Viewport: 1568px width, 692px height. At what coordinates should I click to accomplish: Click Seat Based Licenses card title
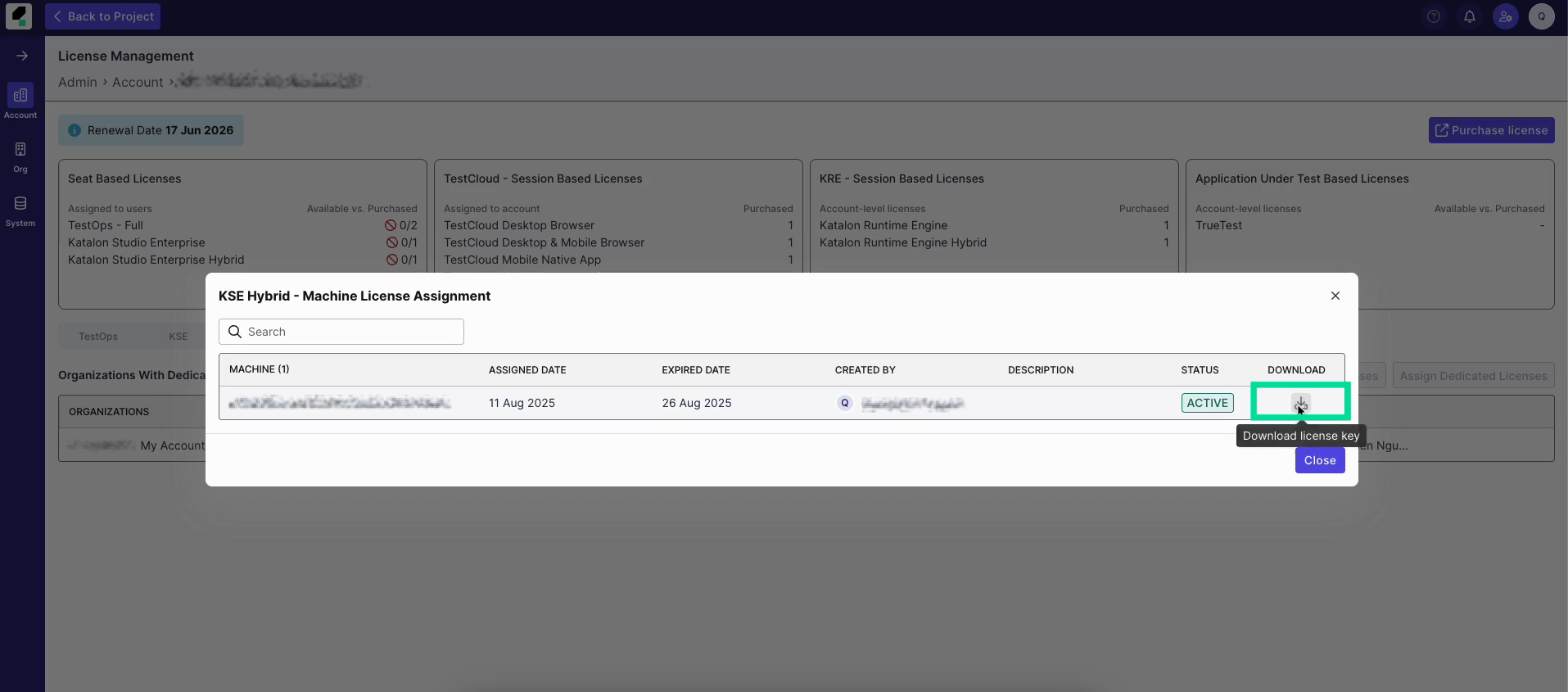pos(124,179)
